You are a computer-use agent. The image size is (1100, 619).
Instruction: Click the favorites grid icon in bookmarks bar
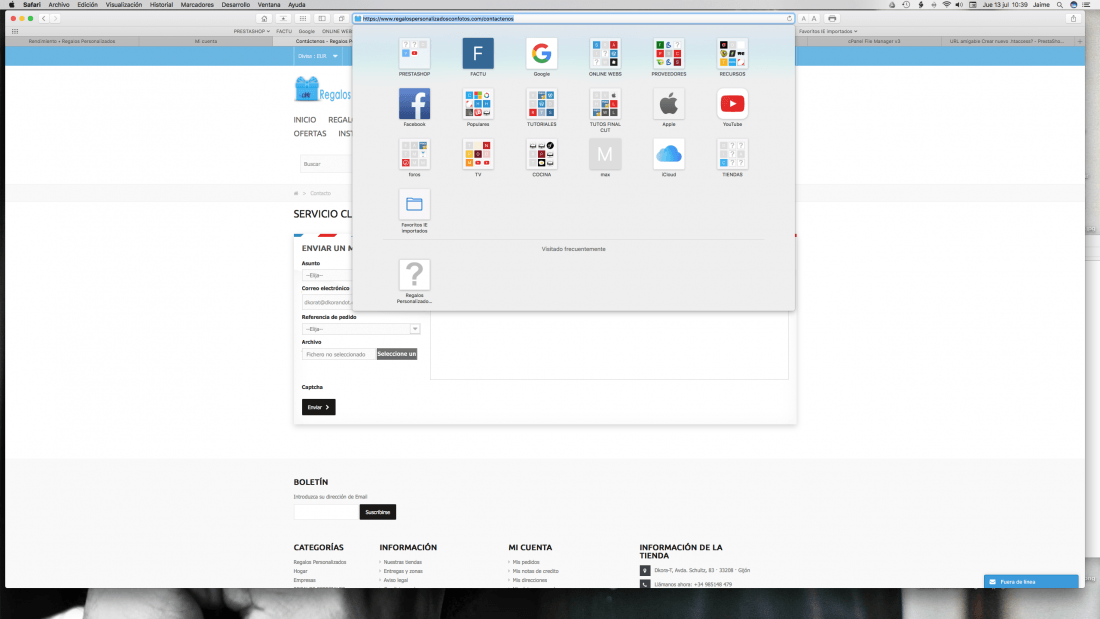[x=15, y=32]
